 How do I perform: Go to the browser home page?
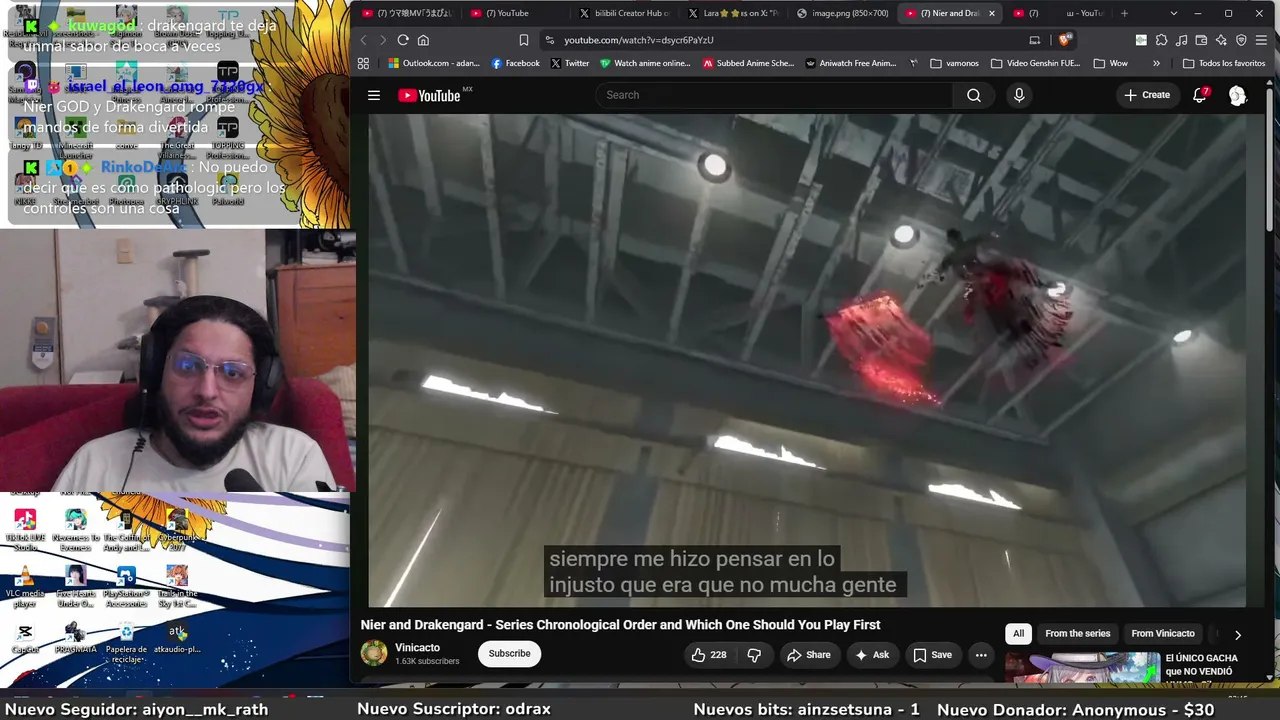(423, 40)
